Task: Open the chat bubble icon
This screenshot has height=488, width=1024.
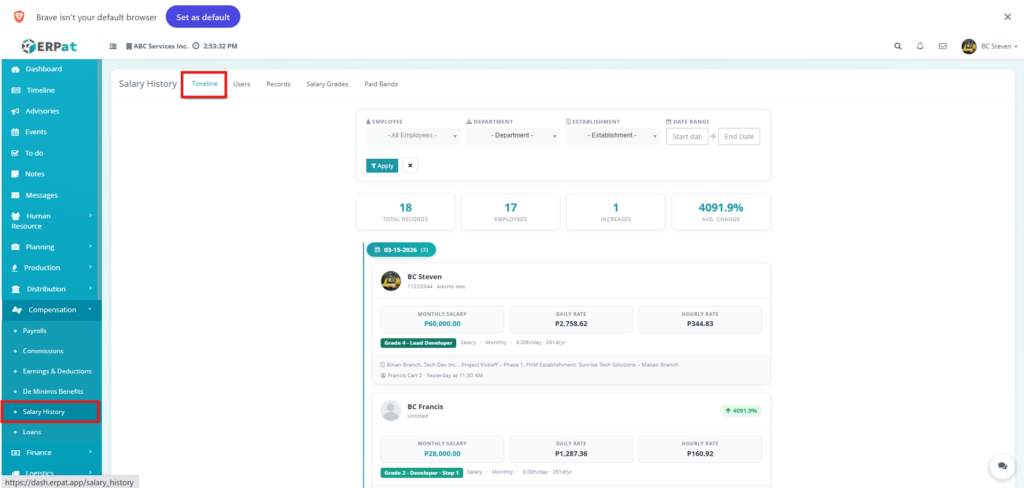Action: [x=1002, y=466]
